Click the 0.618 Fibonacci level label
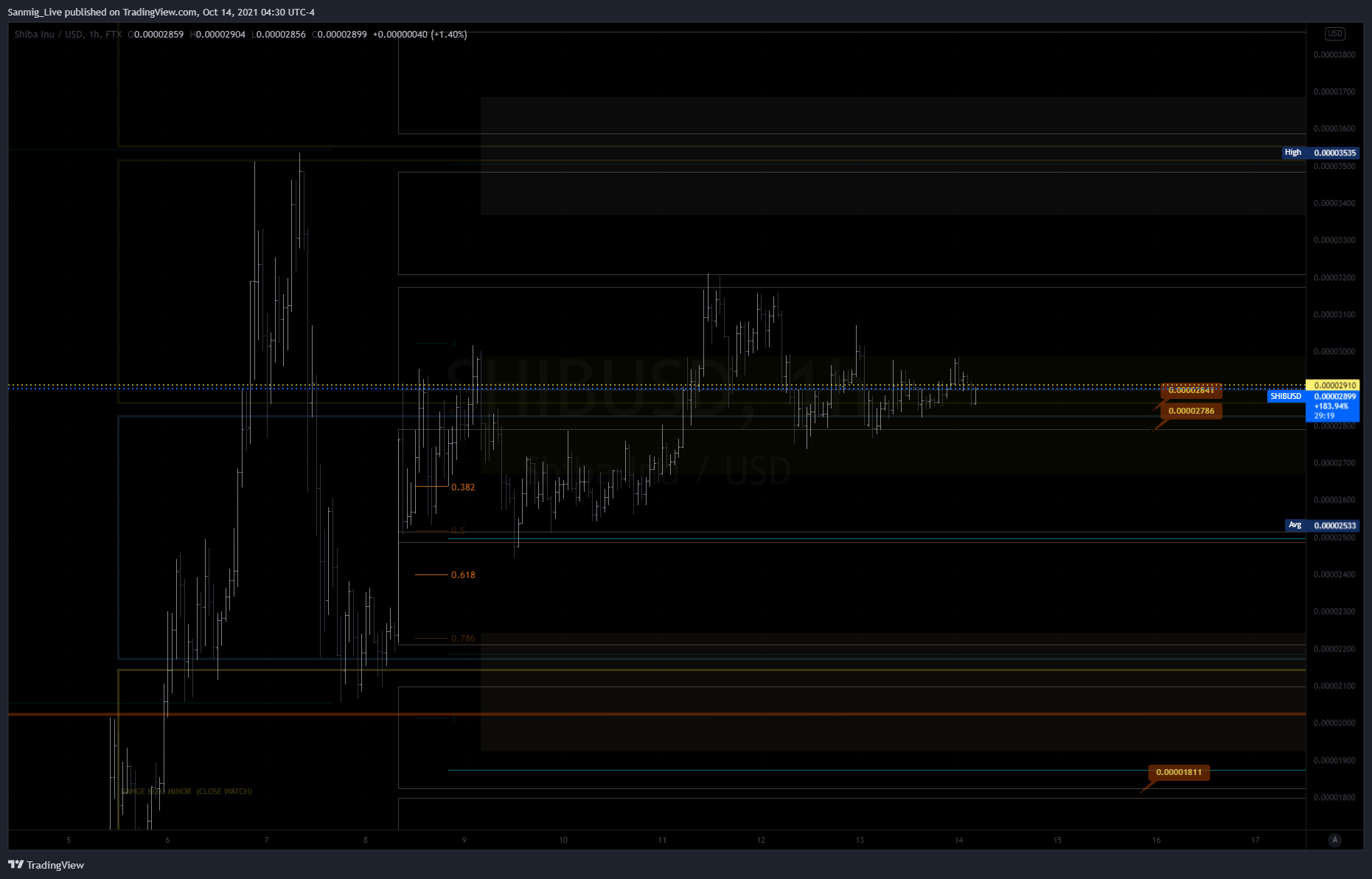 tap(463, 574)
